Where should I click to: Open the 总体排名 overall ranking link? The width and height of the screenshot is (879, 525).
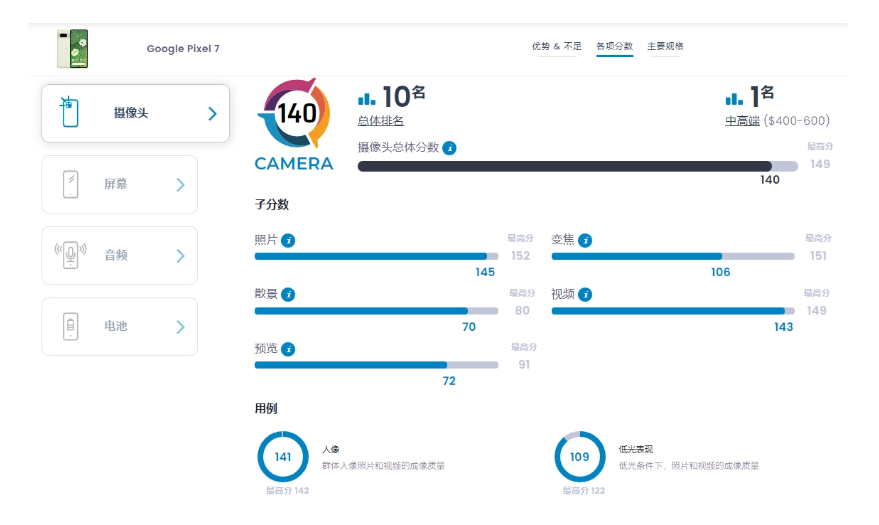[x=381, y=120]
